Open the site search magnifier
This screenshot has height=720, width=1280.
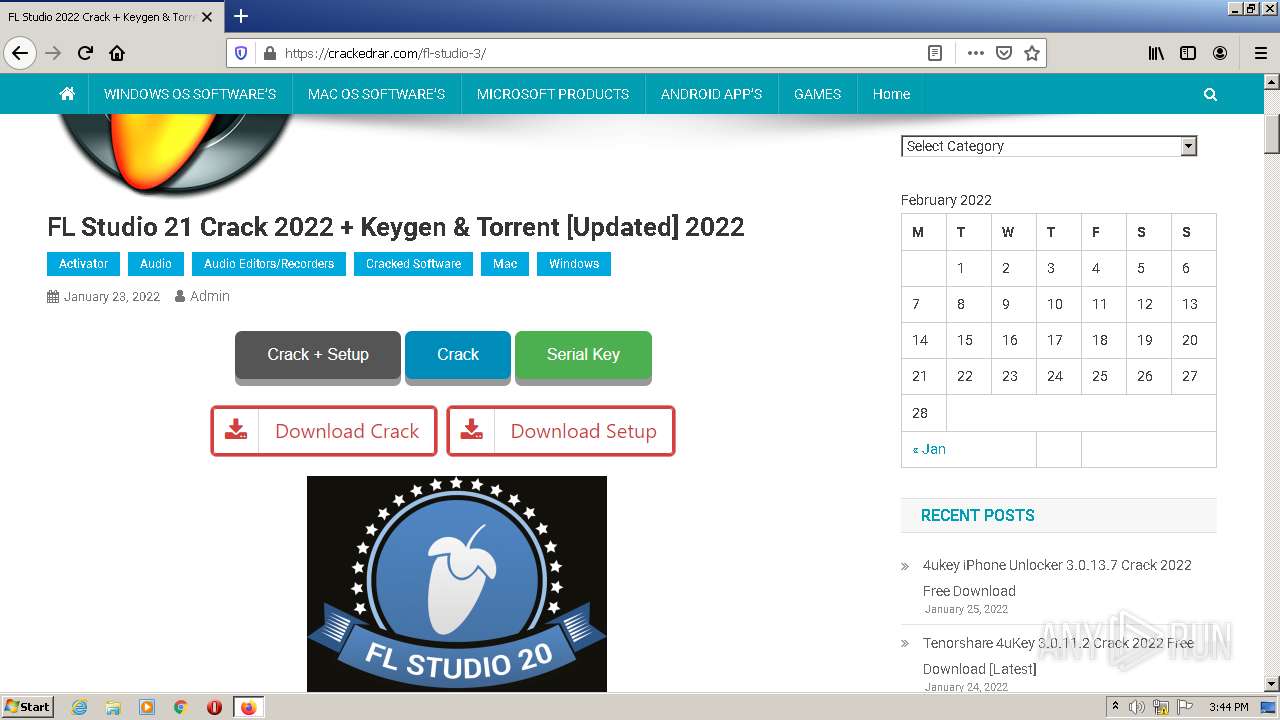(x=1210, y=94)
